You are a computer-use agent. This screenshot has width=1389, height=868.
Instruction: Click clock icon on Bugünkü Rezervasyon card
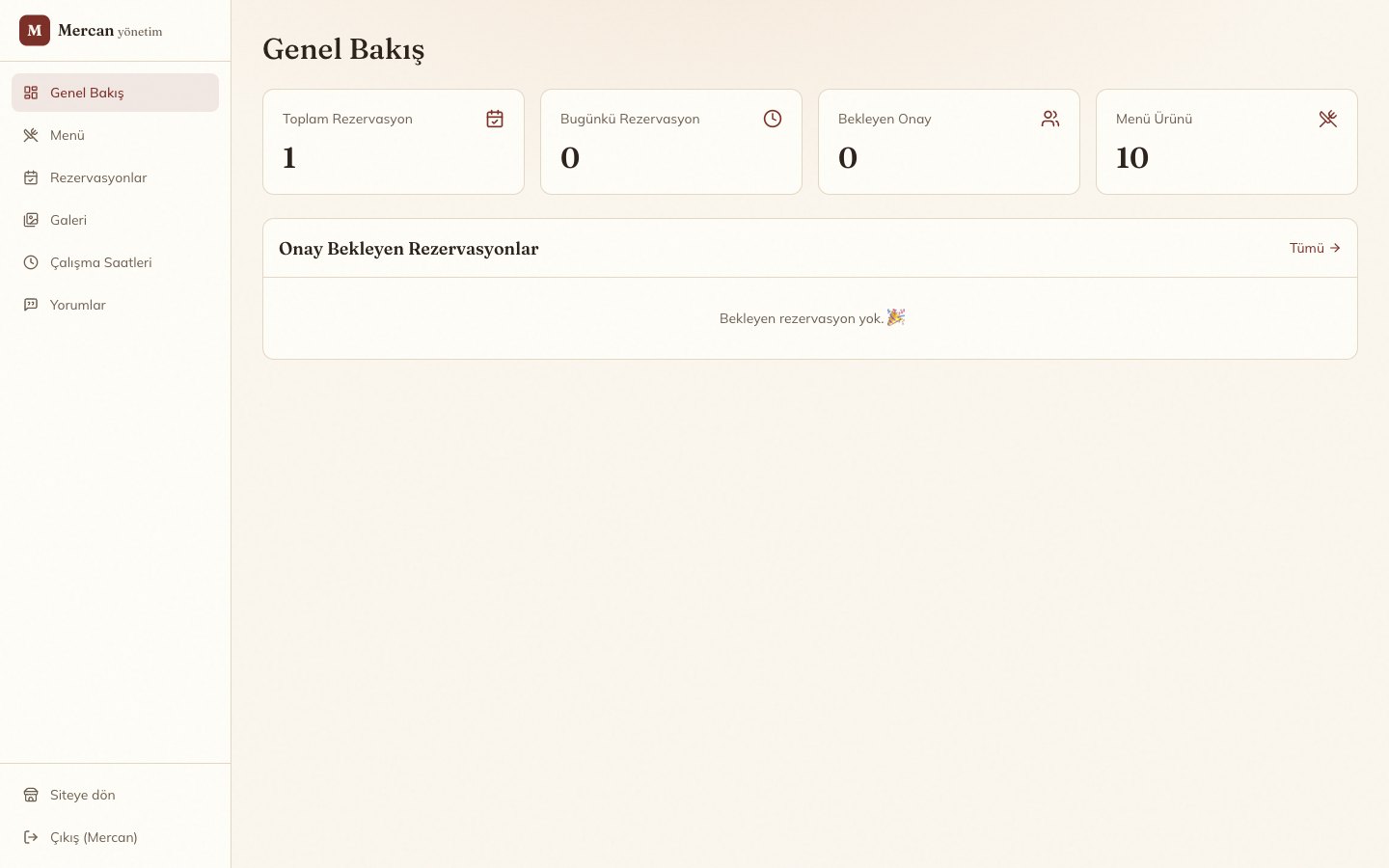tap(773, 119)
